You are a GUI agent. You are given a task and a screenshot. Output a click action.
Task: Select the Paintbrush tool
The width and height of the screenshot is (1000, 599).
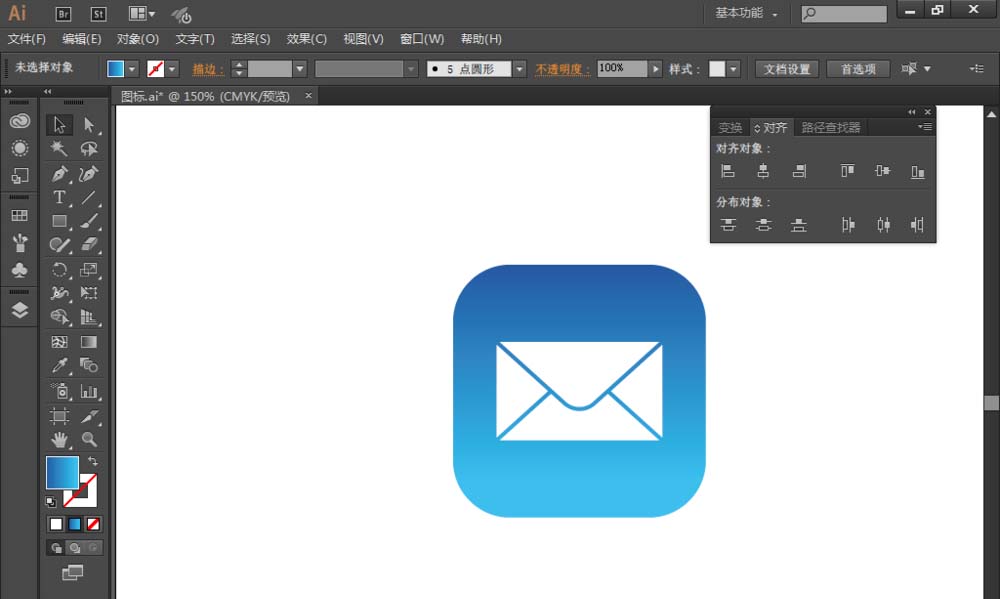[x=89, y=221]
